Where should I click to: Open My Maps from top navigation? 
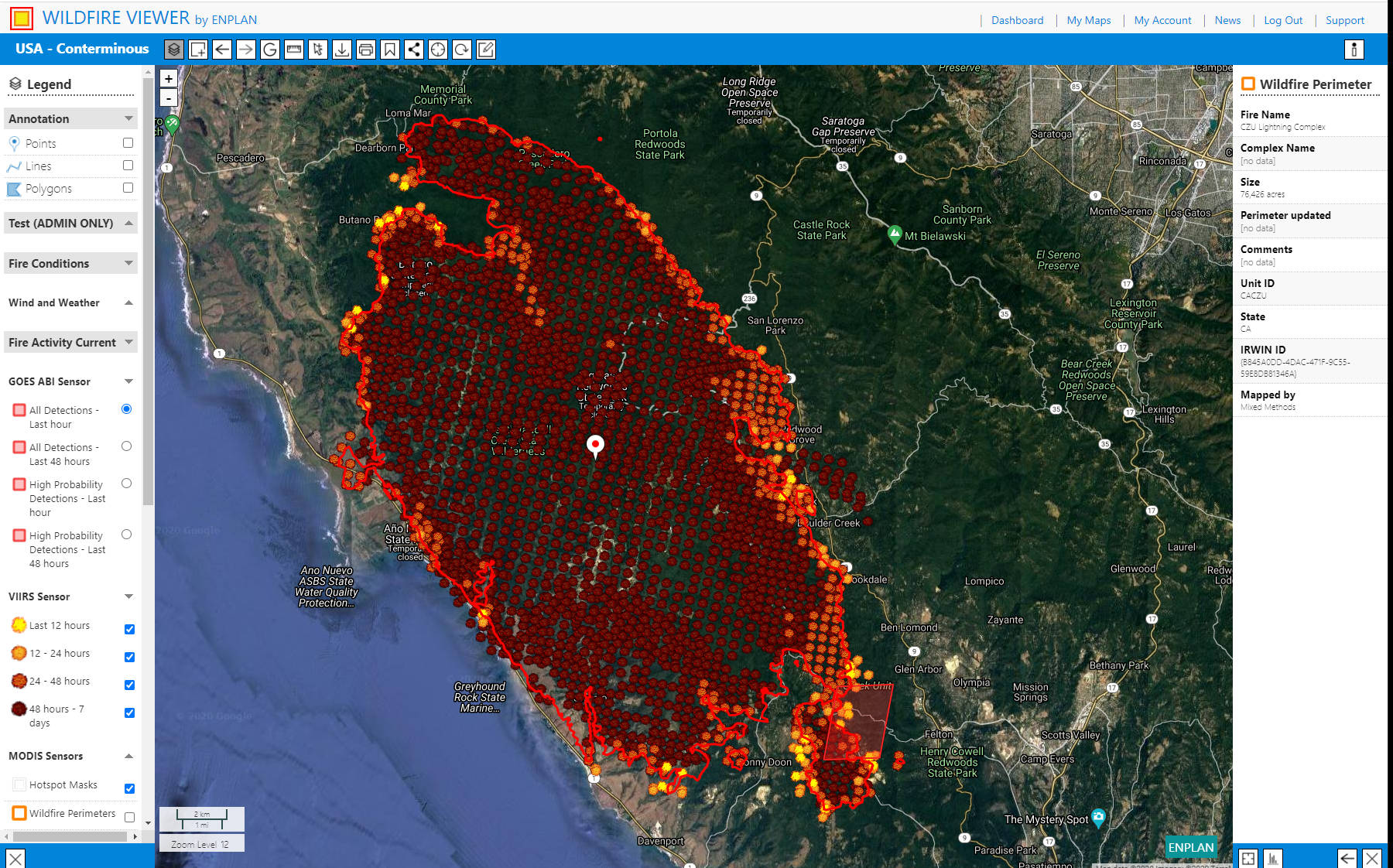click(x=1089, y=20)
